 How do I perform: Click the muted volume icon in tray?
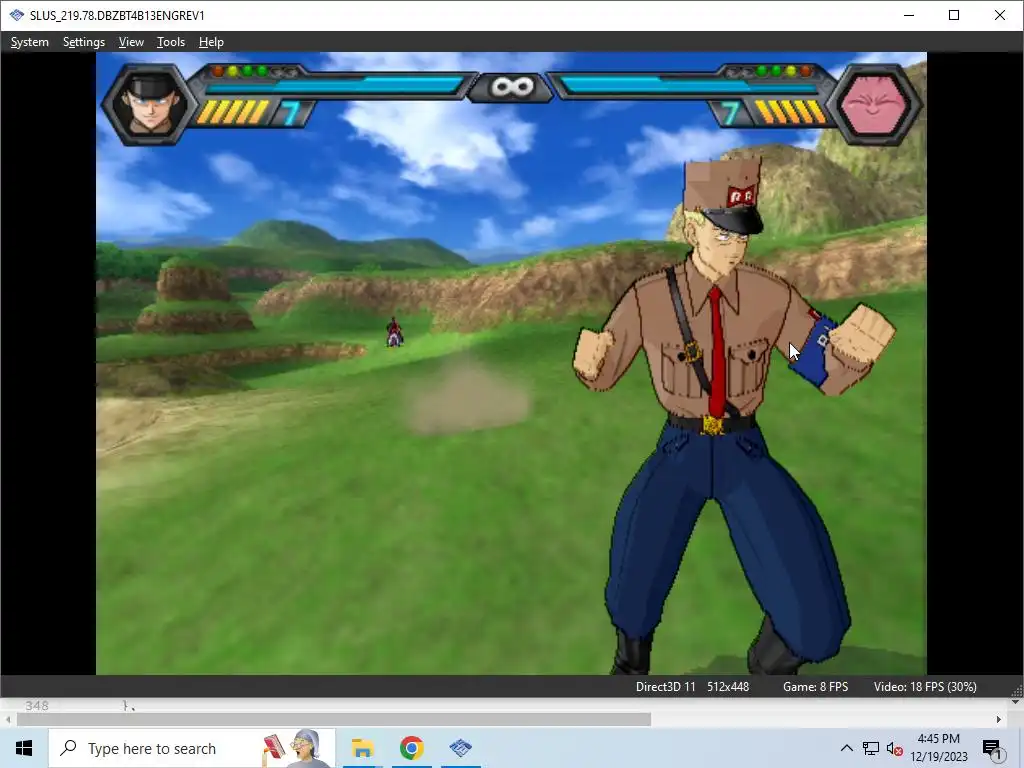(894, 749)
